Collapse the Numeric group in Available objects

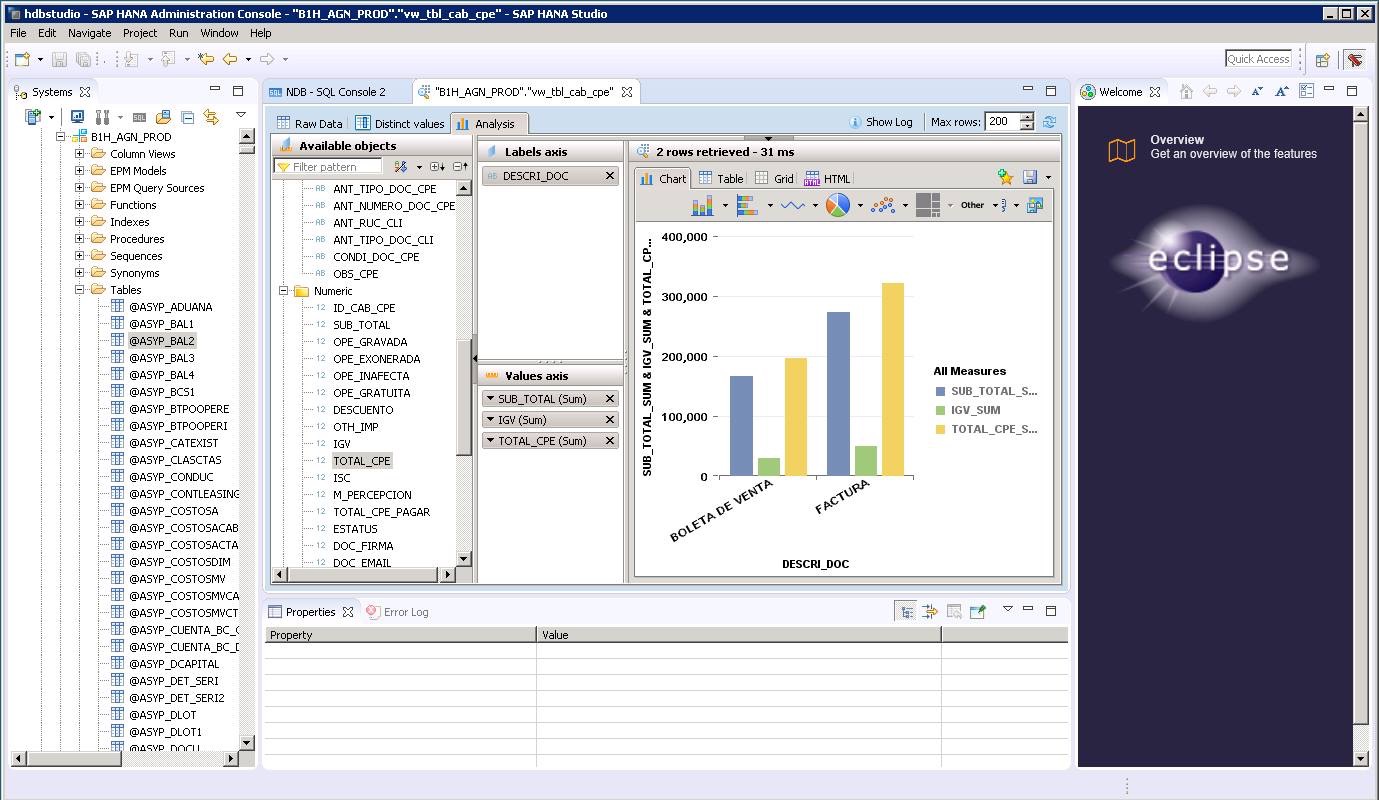click(284, 291)
